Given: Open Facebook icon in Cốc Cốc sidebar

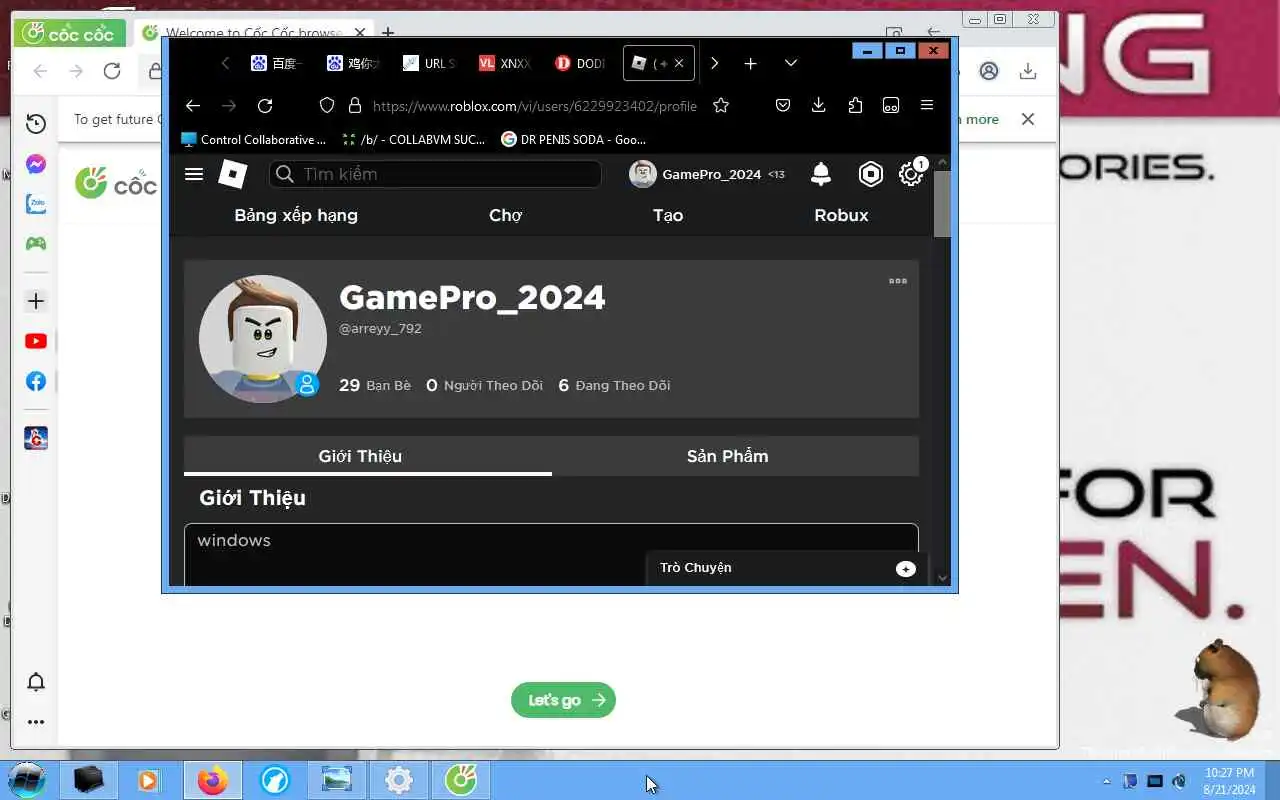Looking at the screenshot, I should [36, 381].
